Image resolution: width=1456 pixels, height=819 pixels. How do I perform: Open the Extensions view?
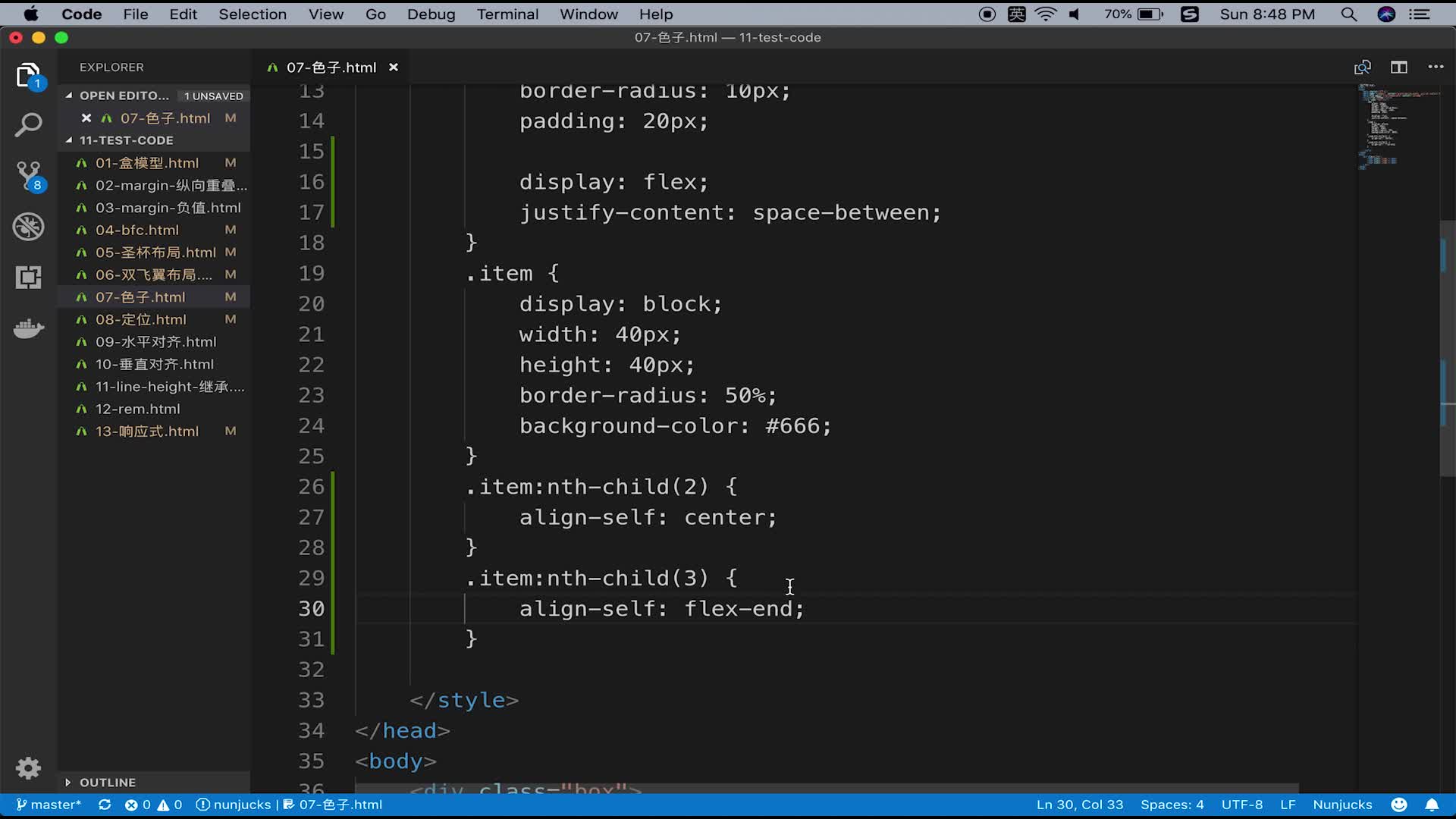pyautogui.click(x=29, y=278)
